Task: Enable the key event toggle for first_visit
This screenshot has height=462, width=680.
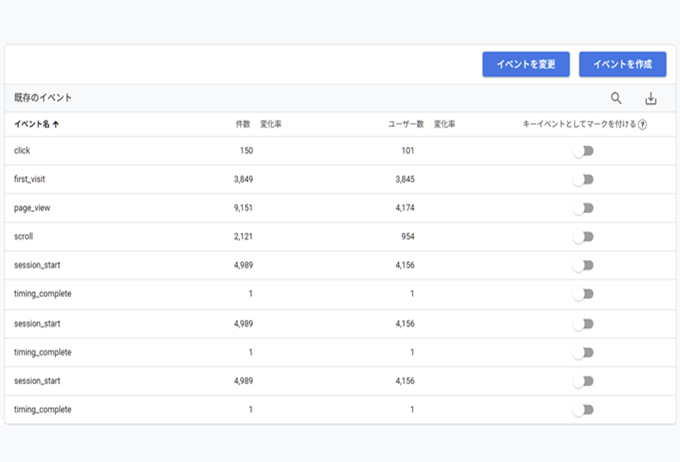Action: coord(583,180)
